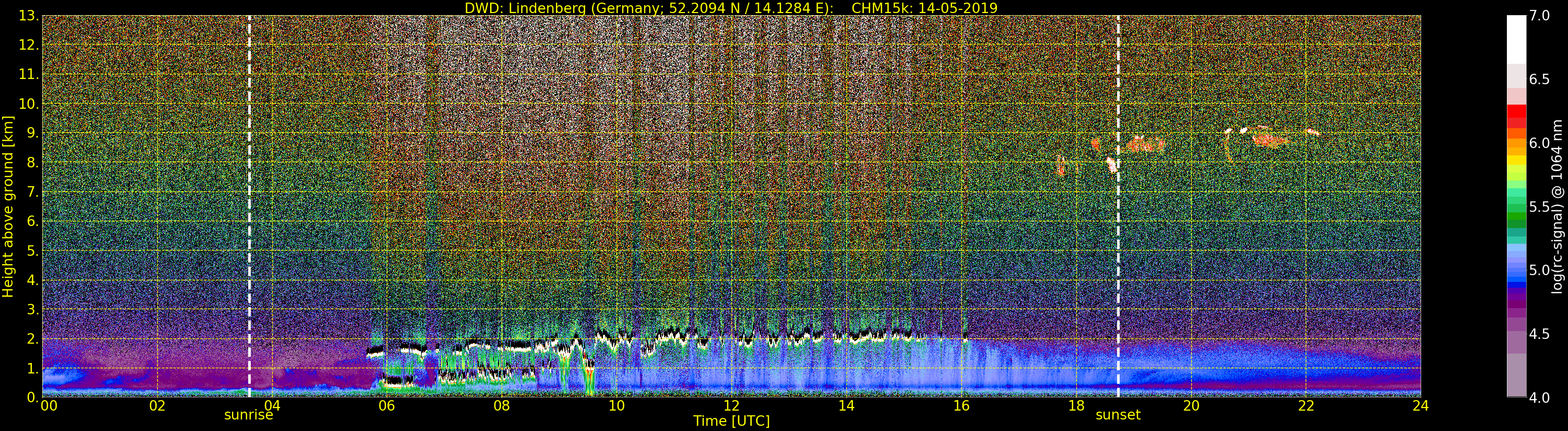
Task: Click colorbar tick label "6.5"
Action: (1539, 80)
